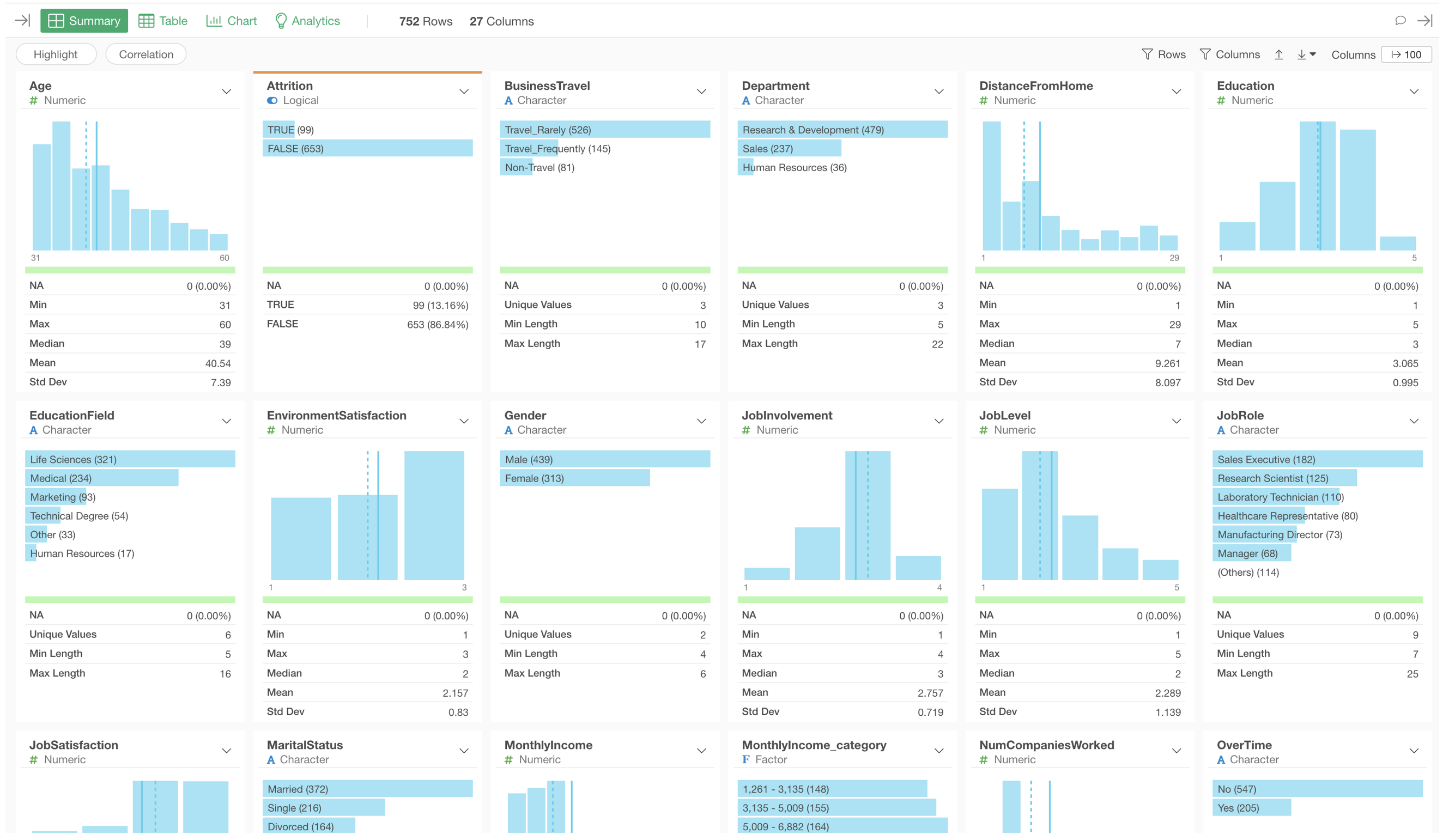Collapse the left panel arrow icon
The height and width of the screenshot is (840, 1443).
click(x=22, y=21)
